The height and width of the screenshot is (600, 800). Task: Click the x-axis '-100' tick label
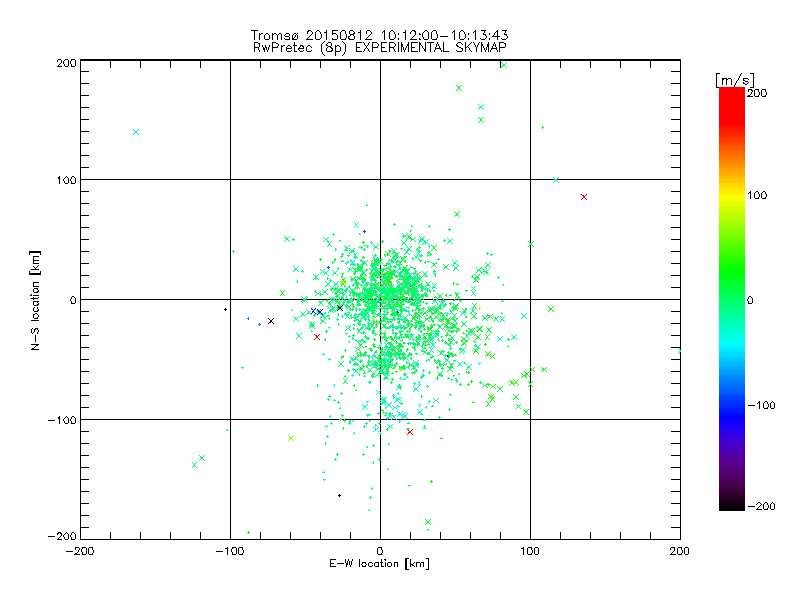coord(230,551)
